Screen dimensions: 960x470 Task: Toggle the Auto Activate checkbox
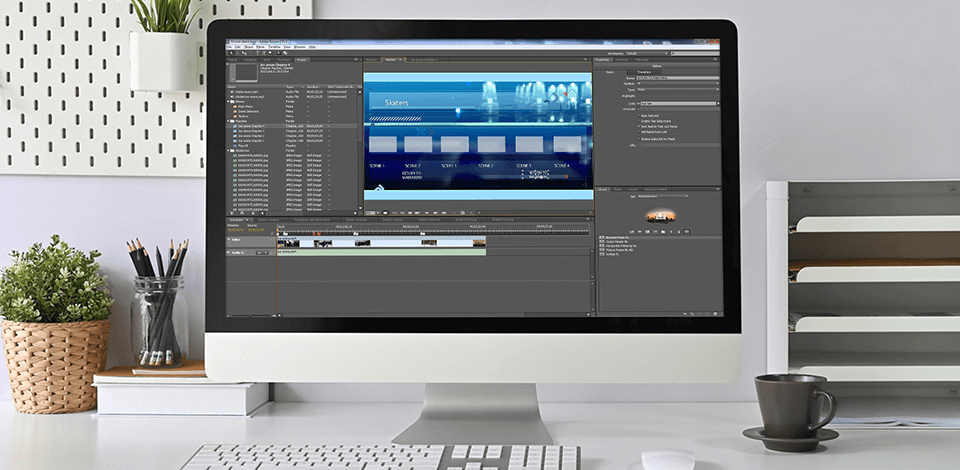[640, 115]
